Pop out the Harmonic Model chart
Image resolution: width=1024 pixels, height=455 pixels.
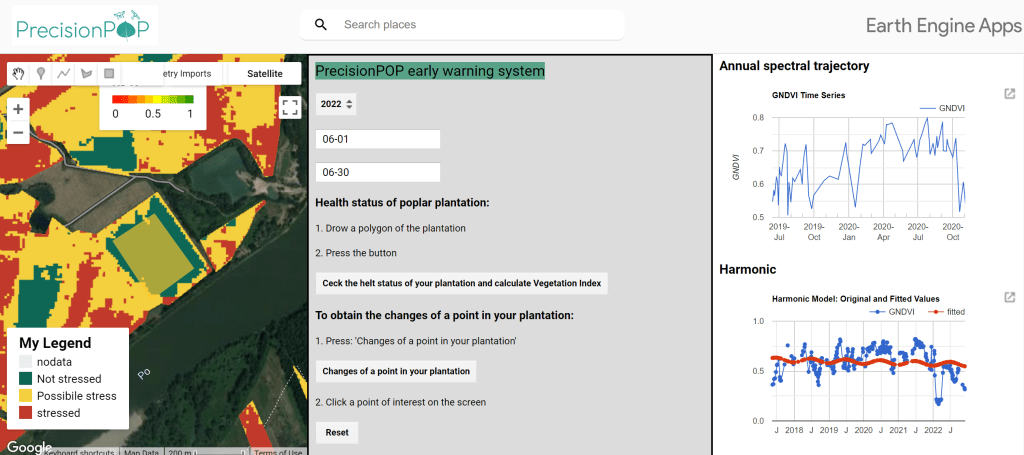pyautogui.click(x=1010, y=297)
